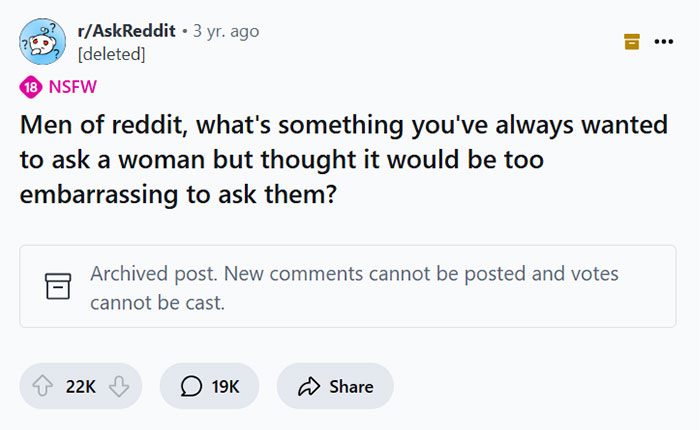The image size is (700, 430).
Task: Downvote the post with the down arrow
Action: pos(118,386)
